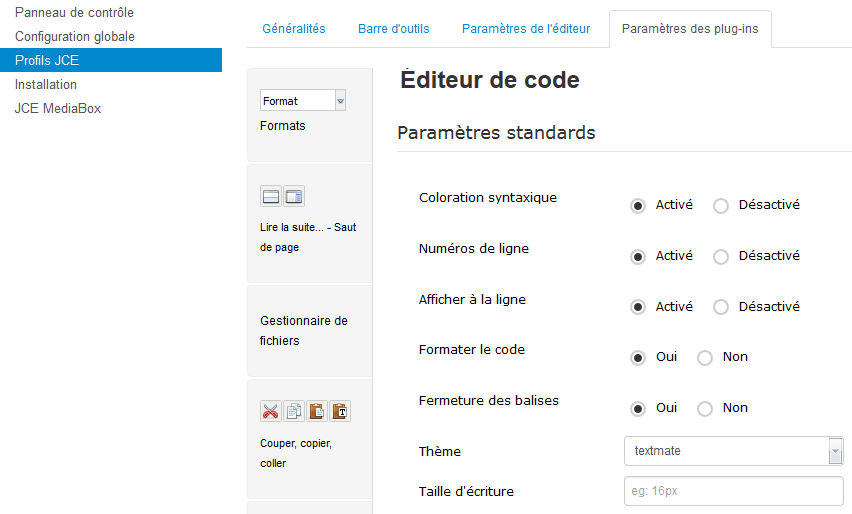Open the Thème textmate dropdown
Viewport: 852px width, 514px height.
tap(734, 450)
